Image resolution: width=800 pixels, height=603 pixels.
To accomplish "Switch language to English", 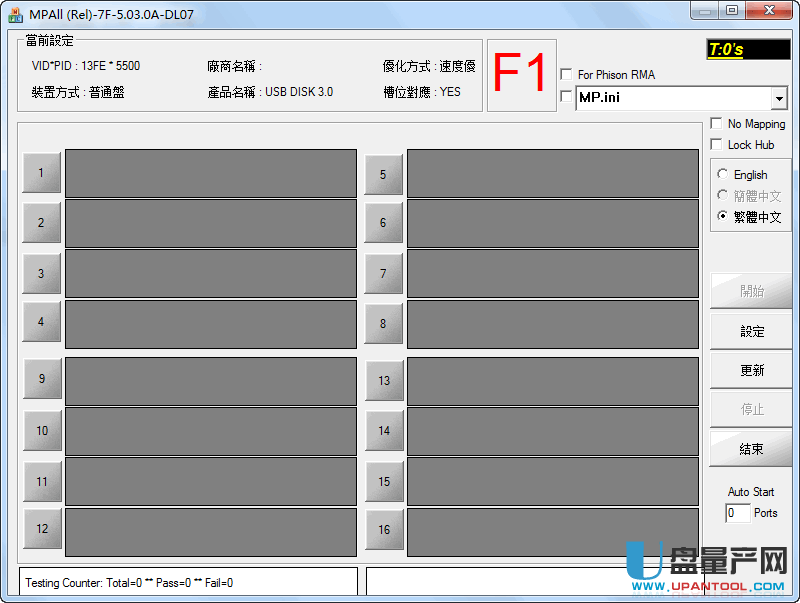I will (x=723, y=175).
